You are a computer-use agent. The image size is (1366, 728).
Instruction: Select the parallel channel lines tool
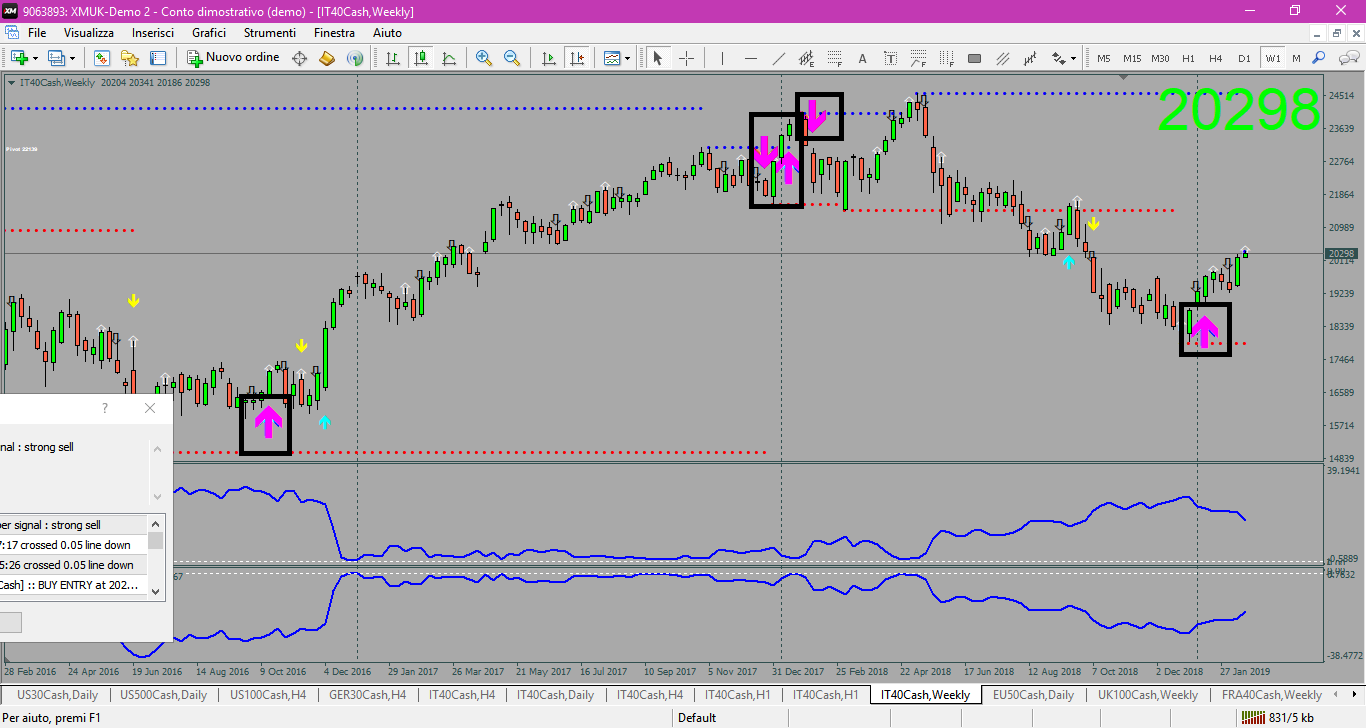tap(1002, 58)
